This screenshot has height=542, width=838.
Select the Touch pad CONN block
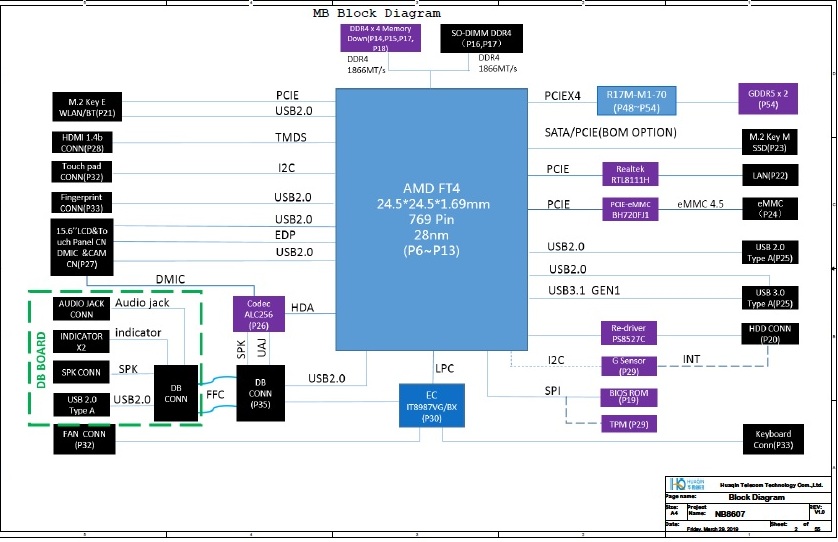(86, 171)
